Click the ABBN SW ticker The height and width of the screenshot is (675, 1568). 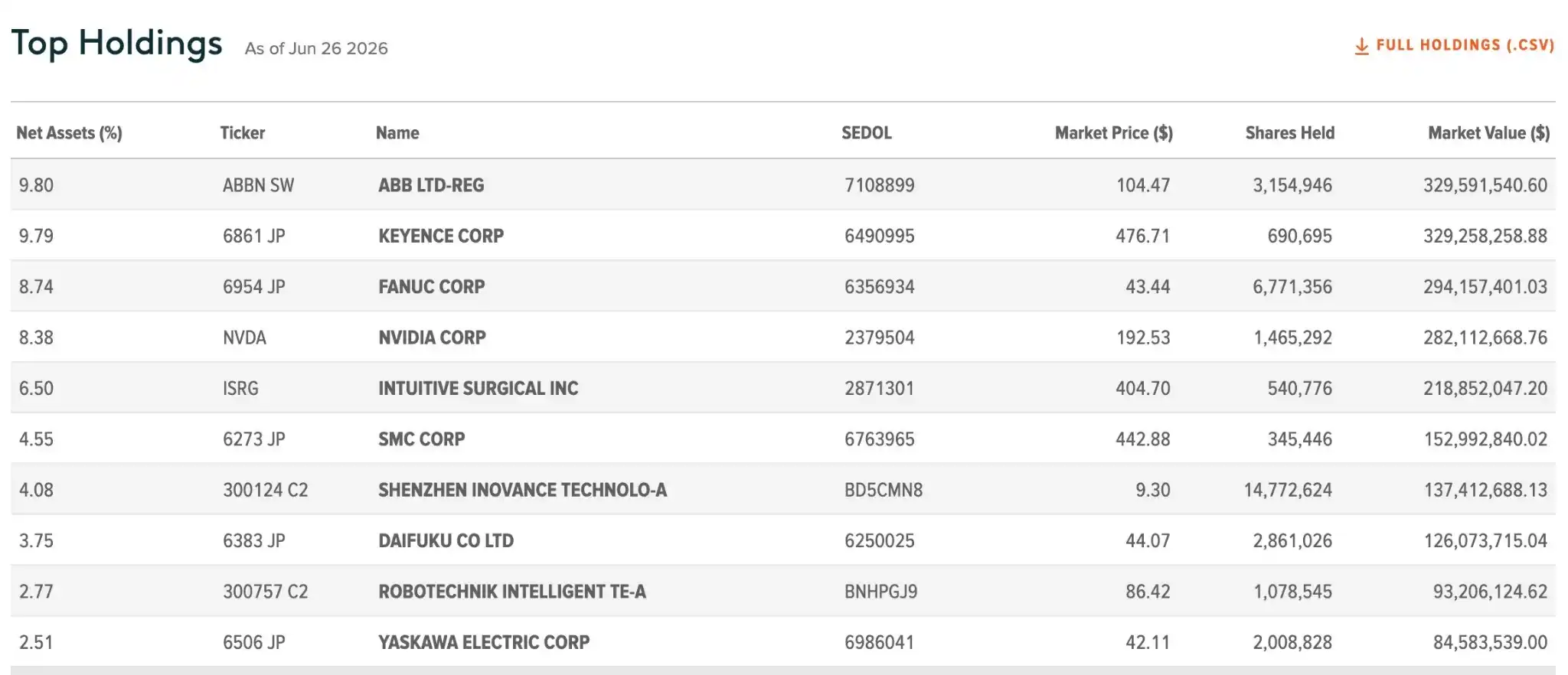click(258, 185)
